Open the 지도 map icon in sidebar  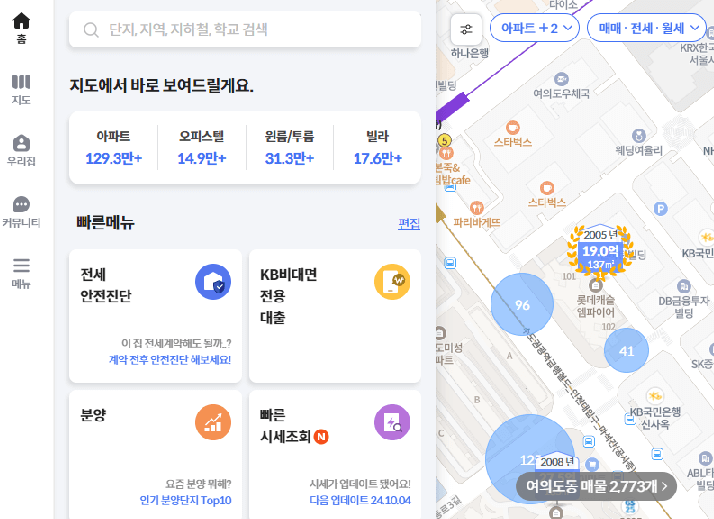coord(21,82)
